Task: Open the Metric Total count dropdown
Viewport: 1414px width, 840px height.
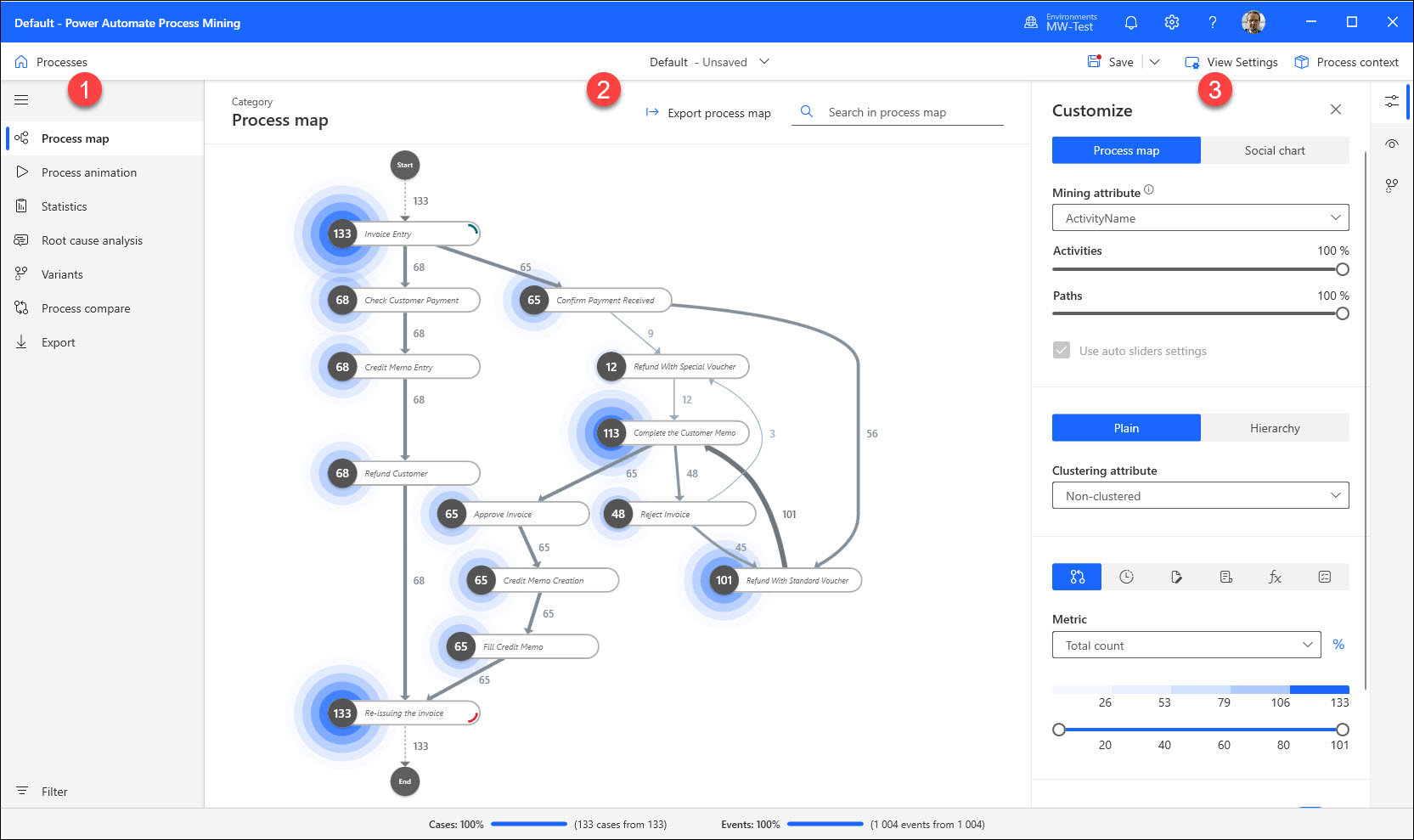Action: (1186, 646)
